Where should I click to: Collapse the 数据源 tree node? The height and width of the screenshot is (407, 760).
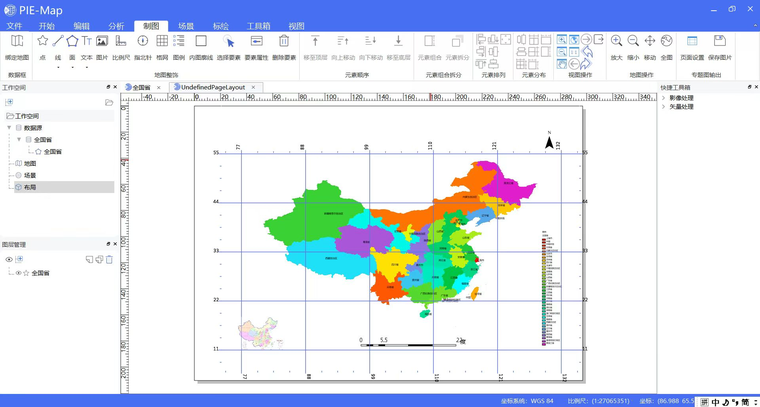(x=9, y=128)
